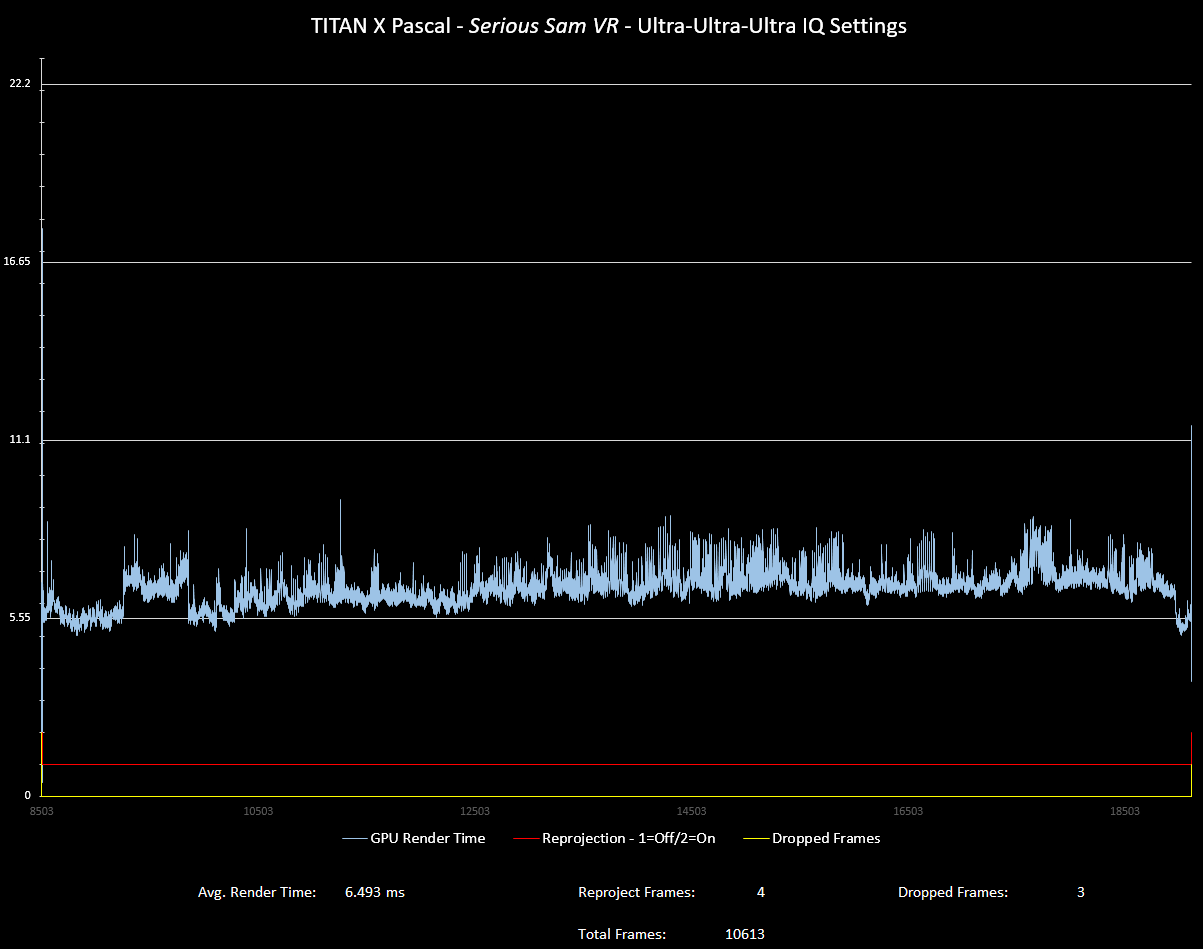Select the 10503 x-axis tick label

coord(258,811)
